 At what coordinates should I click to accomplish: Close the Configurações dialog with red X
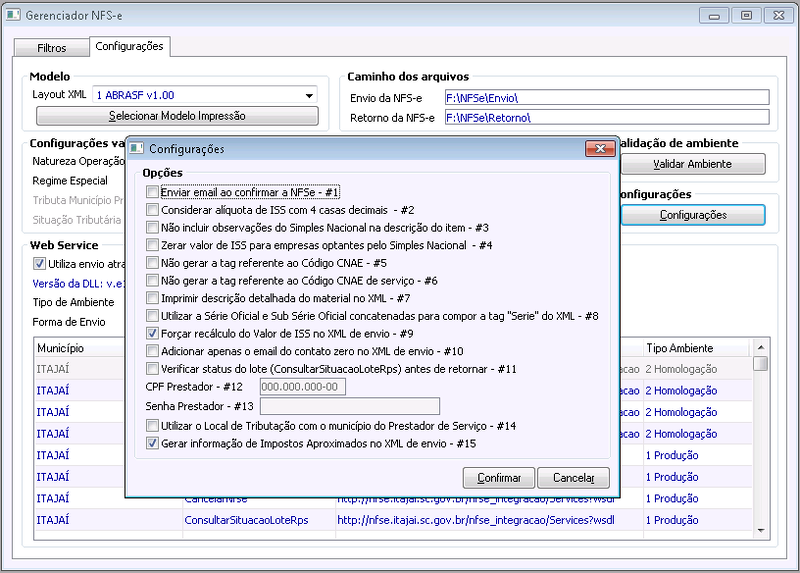click(600, 148)
